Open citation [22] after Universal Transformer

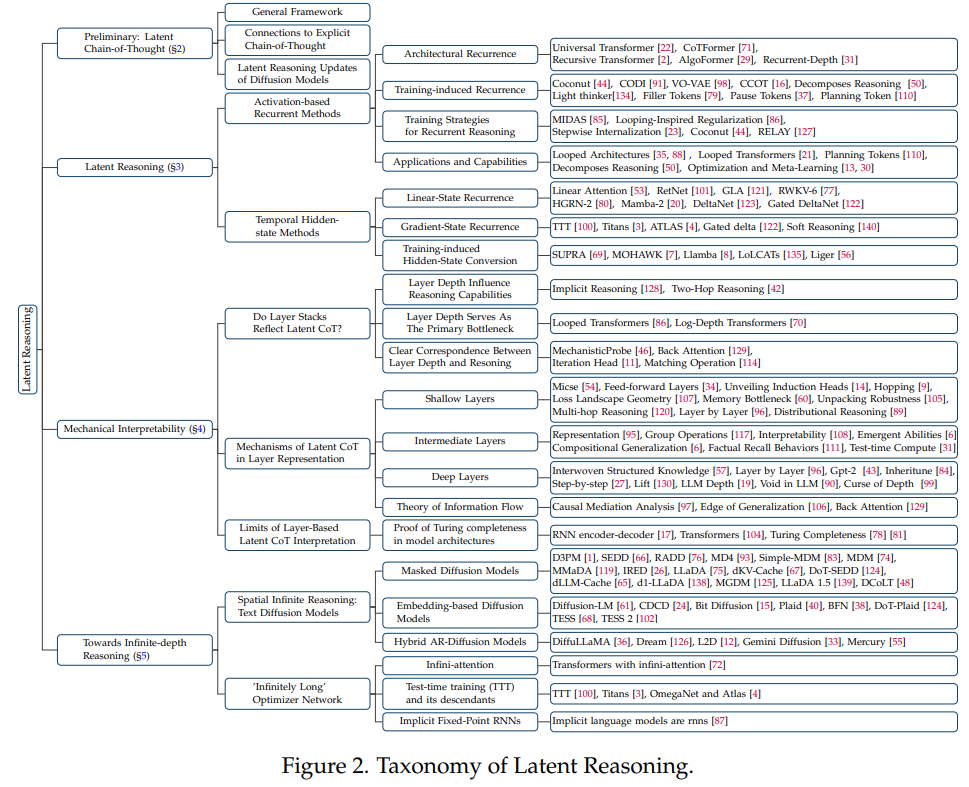[666, 48]
